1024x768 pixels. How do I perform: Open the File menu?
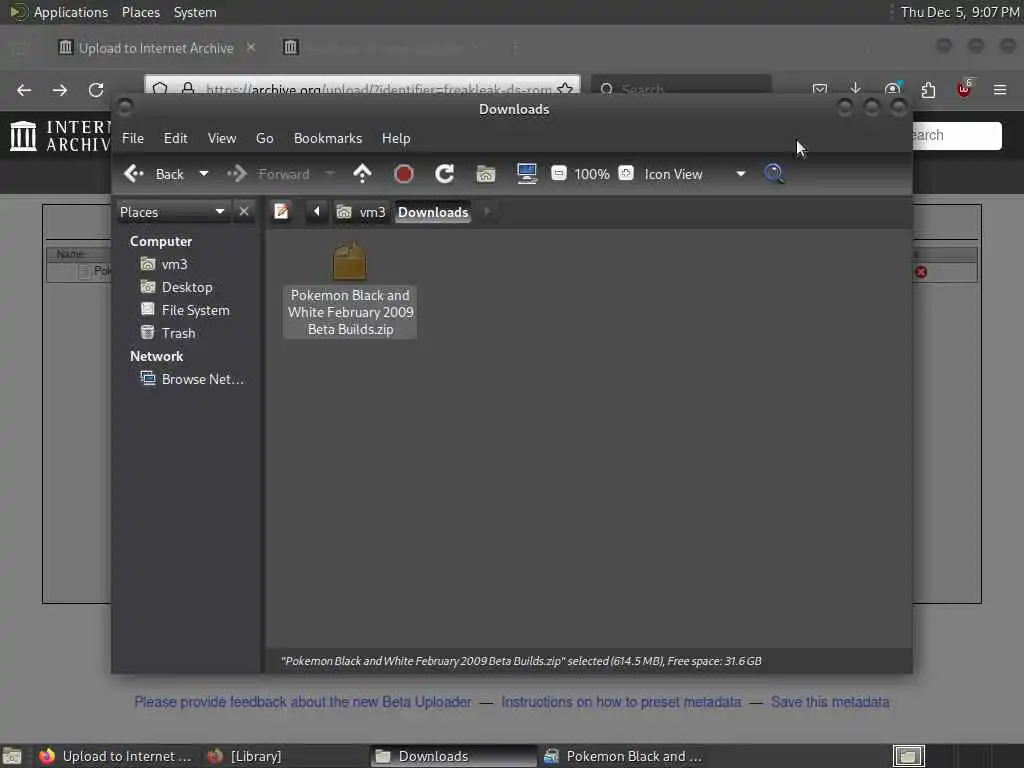(133, 138)
